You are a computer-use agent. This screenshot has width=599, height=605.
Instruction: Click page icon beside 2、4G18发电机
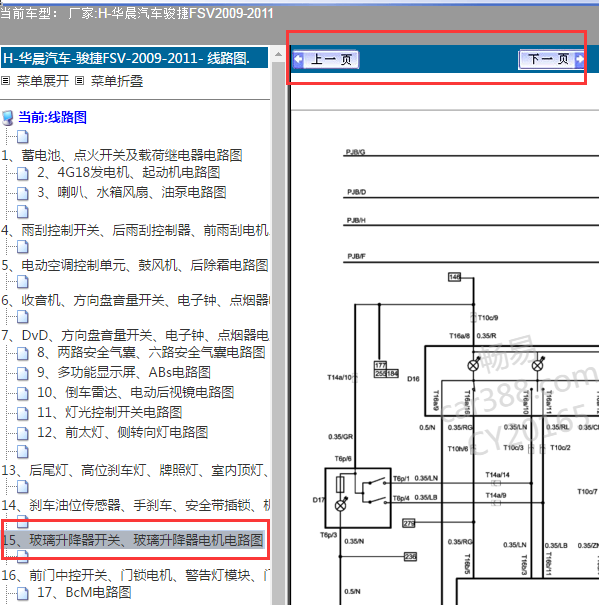22,174
